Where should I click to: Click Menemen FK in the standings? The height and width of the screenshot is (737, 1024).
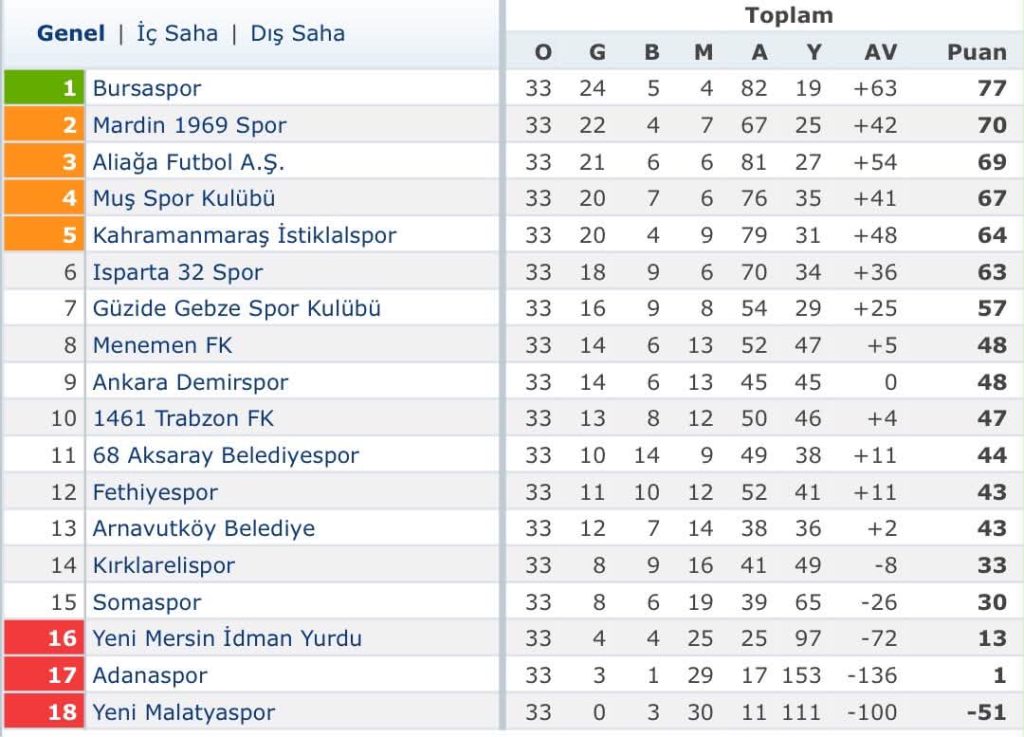tap(160, 345)
